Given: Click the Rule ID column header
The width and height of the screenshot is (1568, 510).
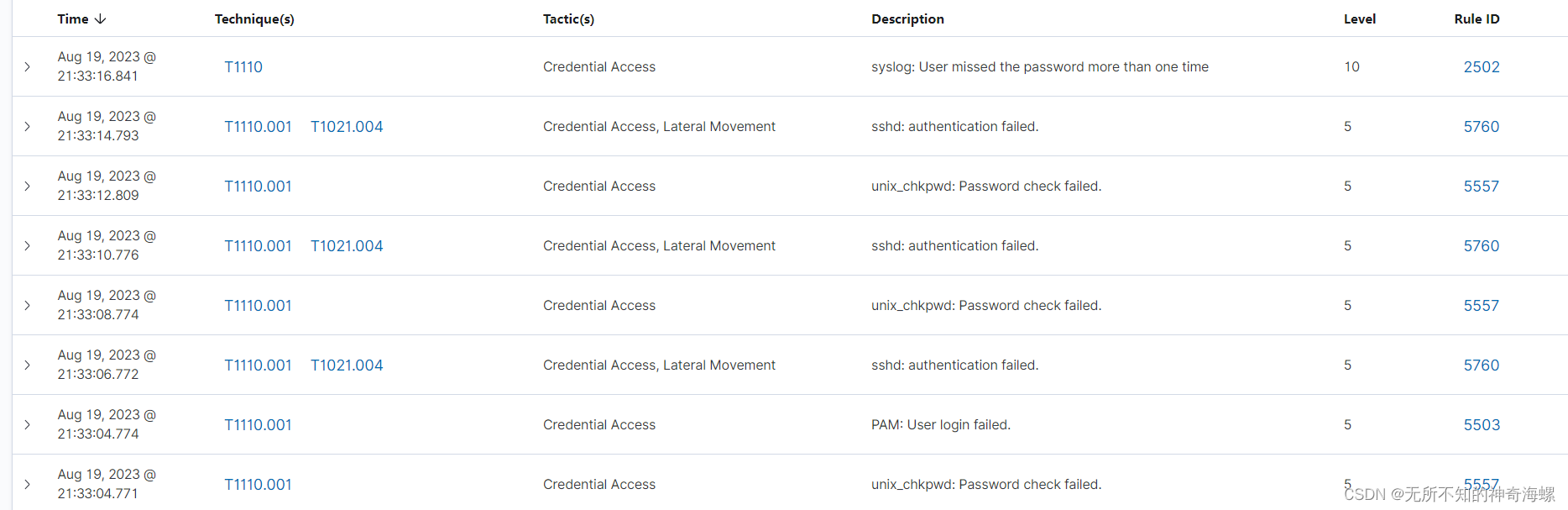Looking at the screenshot, I should (1477, 18).
